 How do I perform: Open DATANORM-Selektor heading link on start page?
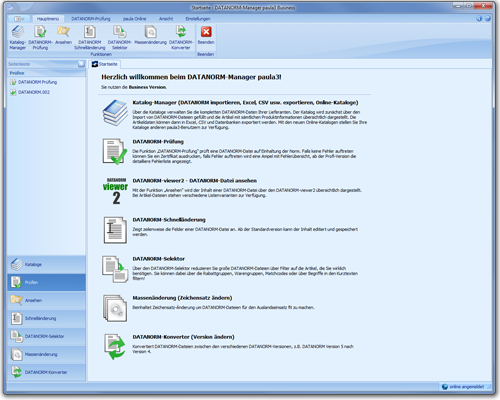[x=159, y=259]
